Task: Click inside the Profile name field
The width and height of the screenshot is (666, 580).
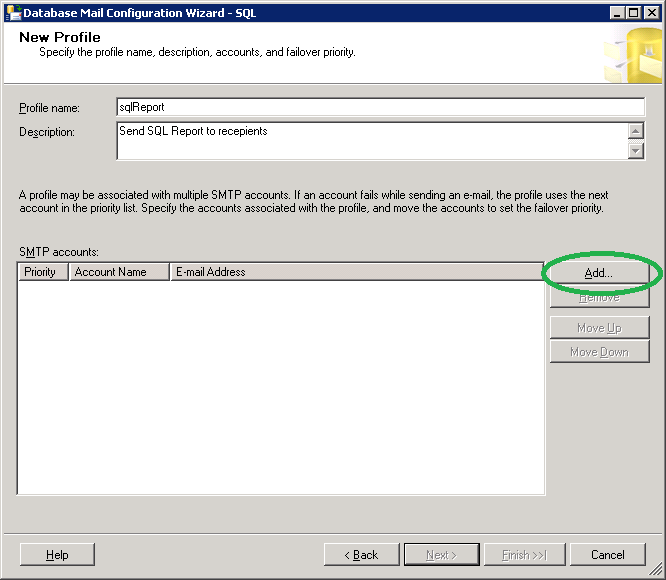Action: [380, 107]
